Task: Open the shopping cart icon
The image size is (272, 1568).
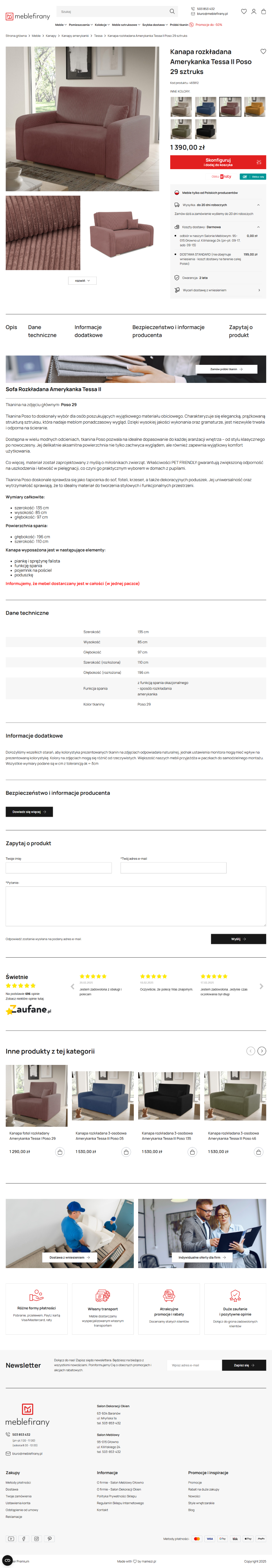Action: click(x=263, y=12)
